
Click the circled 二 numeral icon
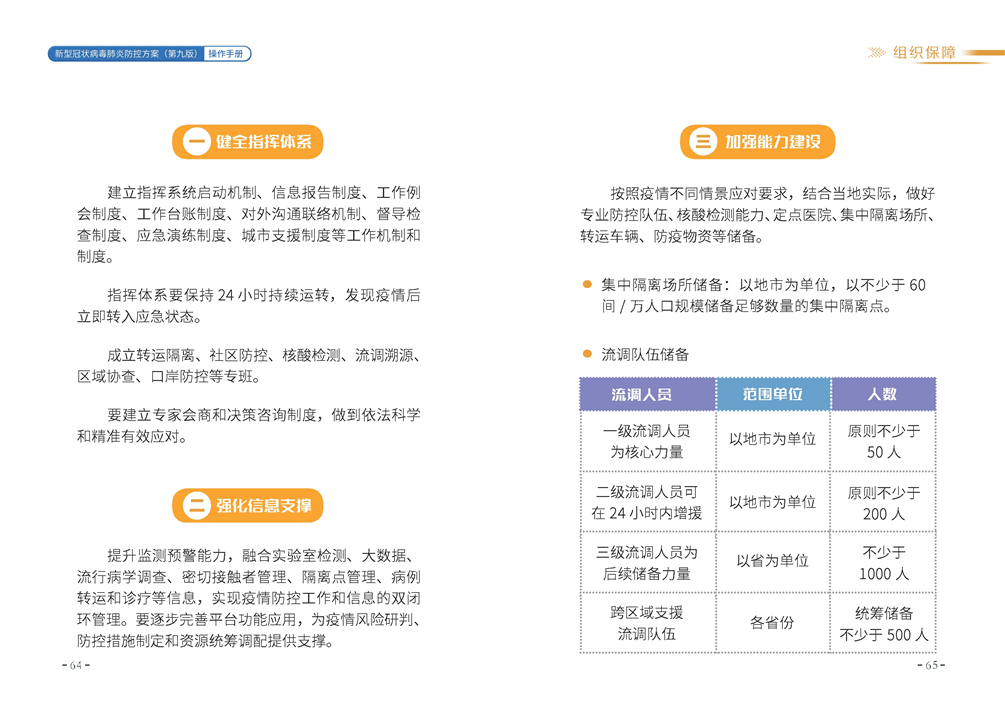tap(195, 505)
